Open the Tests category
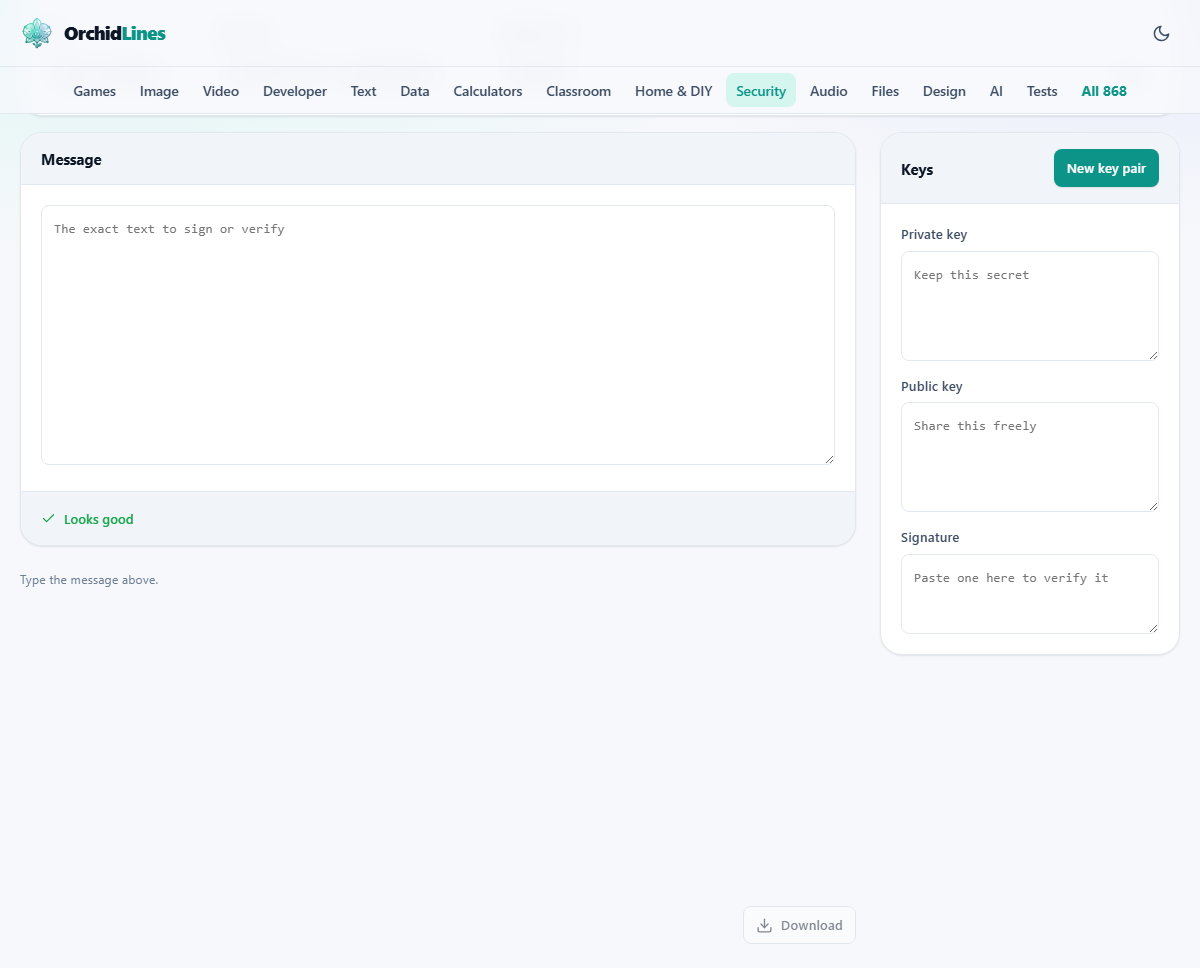The image size is (1200, 968). (x=1042, y=91)
